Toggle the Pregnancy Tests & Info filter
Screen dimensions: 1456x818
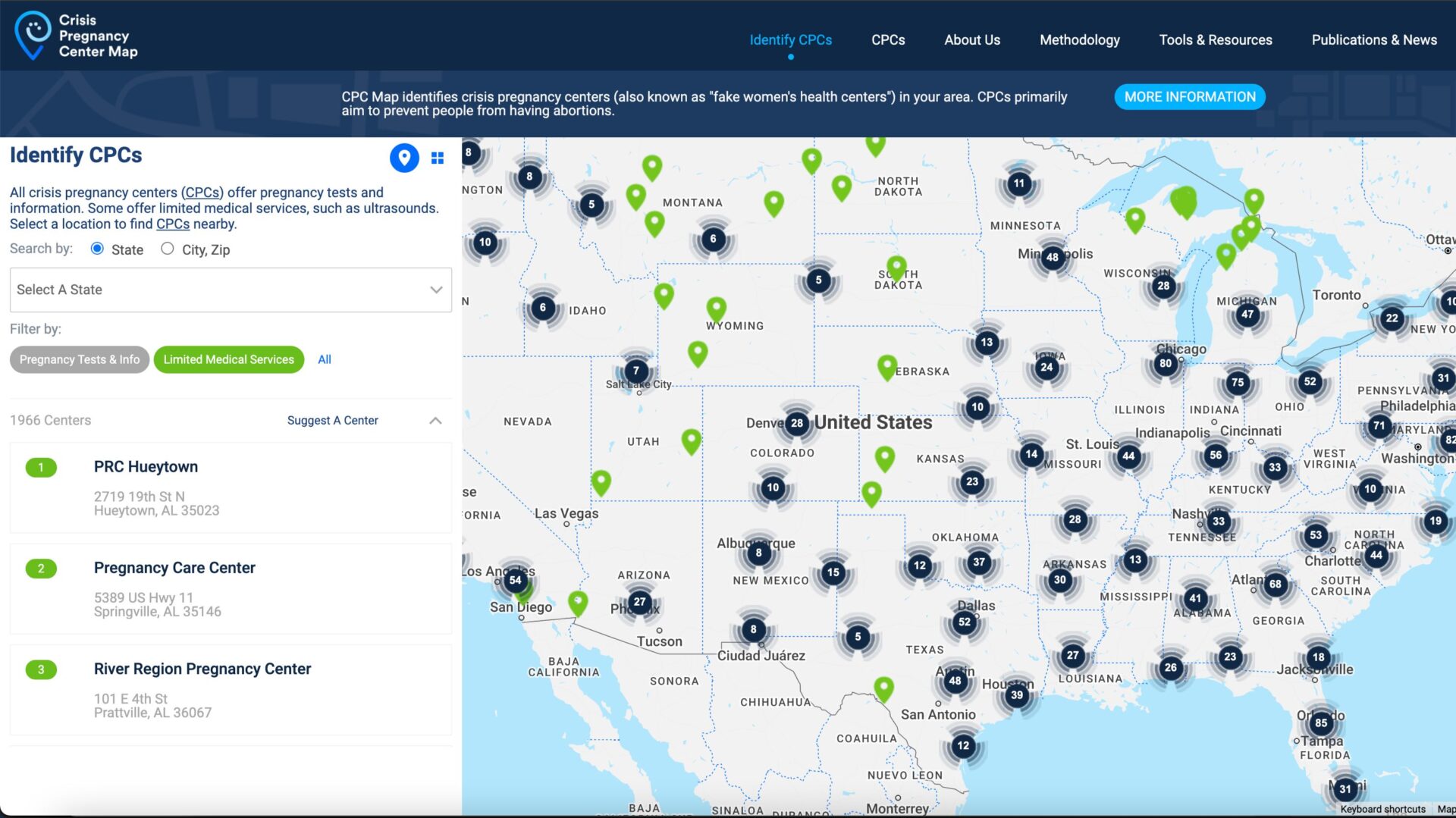click(80, 359)
